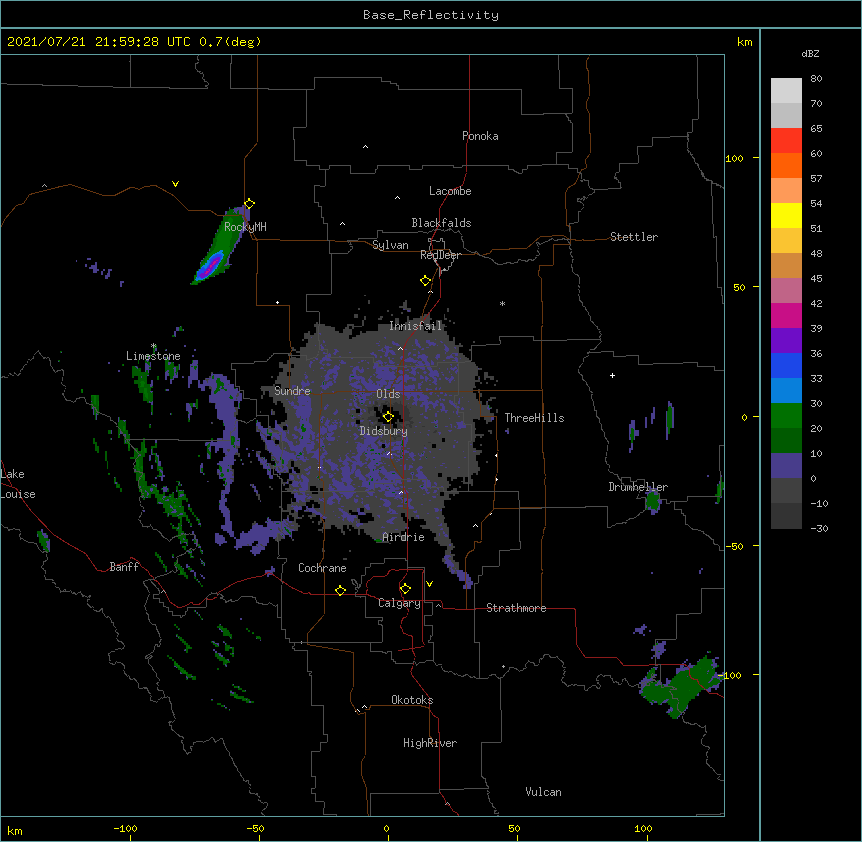Click the Drumheller label
This screenshot has width=862, height=842.
point(638,487)
